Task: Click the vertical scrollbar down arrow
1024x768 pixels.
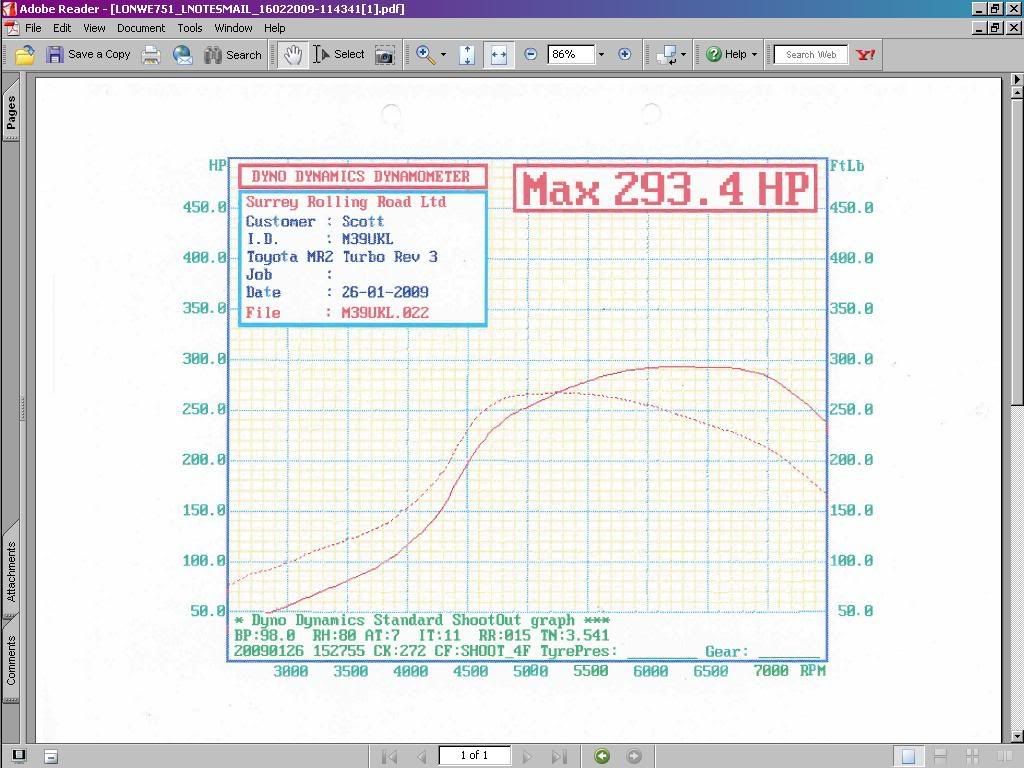Action: pyautogui.click(x=1017, y=736)
